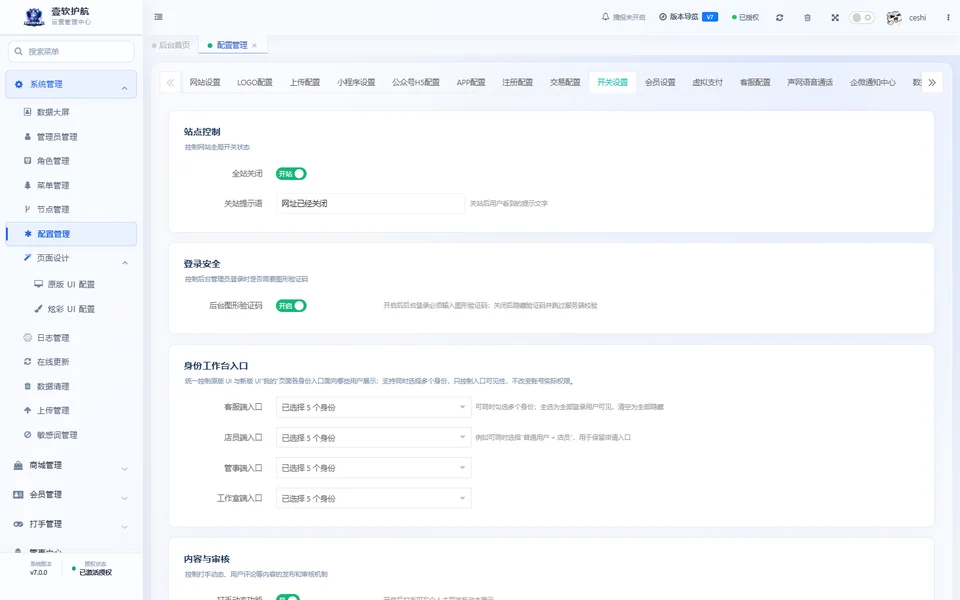Click the 打手管理 gamepad icon
Screen dimensions: 960x600
point(18,524)
